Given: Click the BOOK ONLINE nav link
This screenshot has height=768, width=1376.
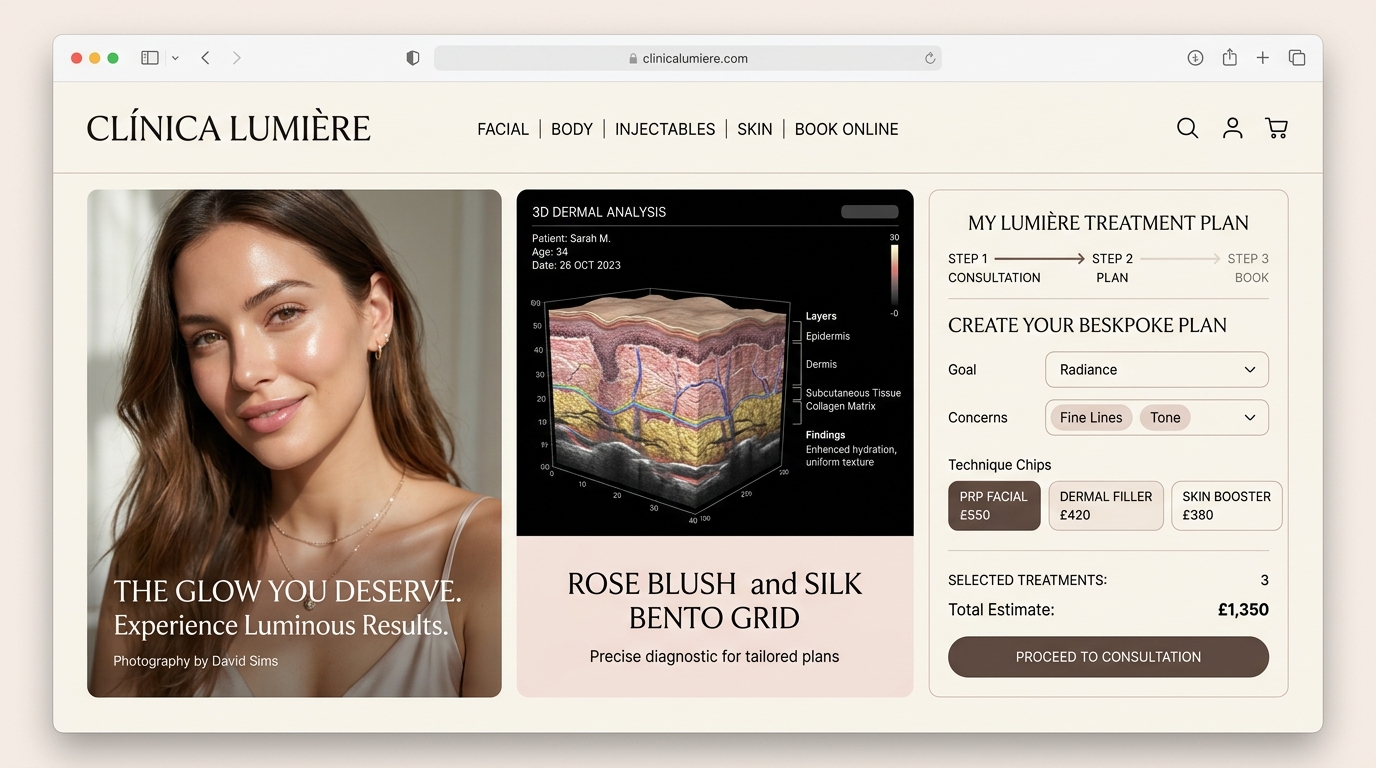Looking at the screenshot, I should pos(847,129).
